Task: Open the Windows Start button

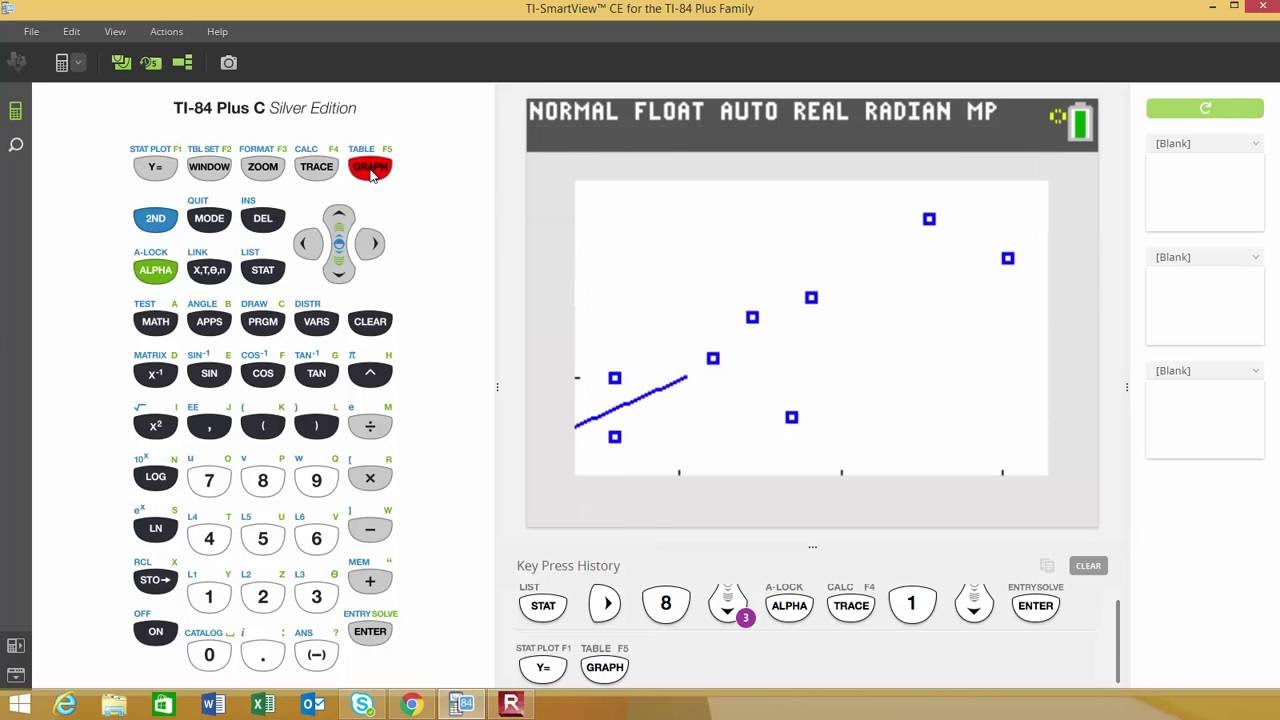Action: (18, 705)
